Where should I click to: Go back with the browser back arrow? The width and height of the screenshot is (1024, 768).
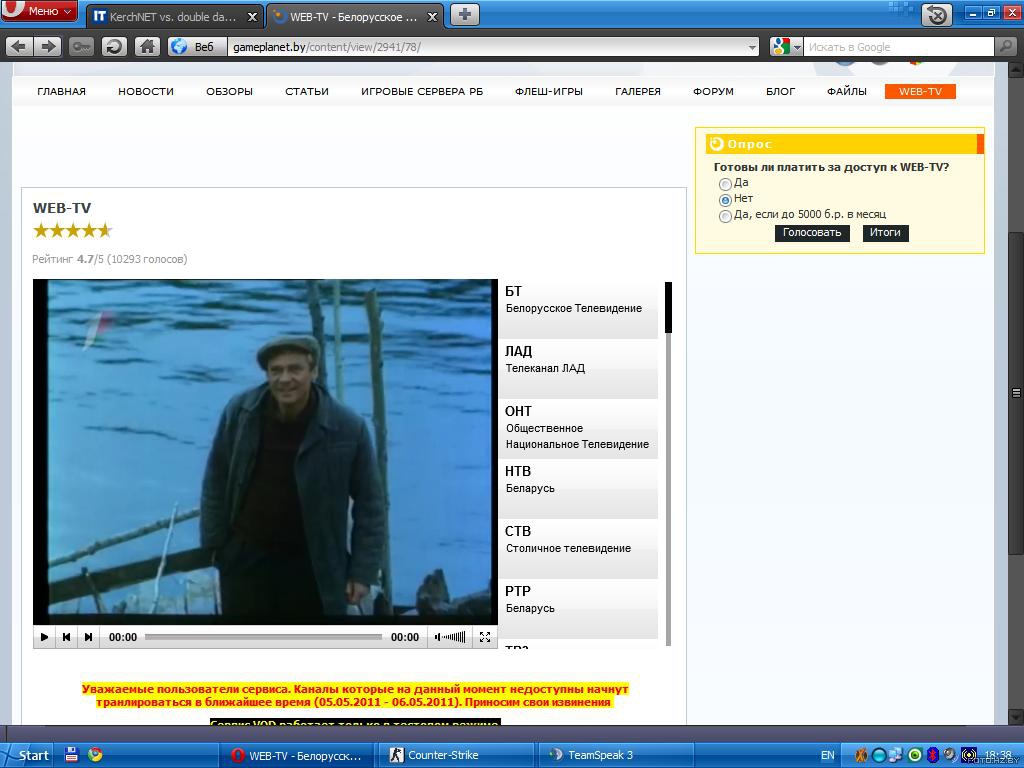[20, 46]
